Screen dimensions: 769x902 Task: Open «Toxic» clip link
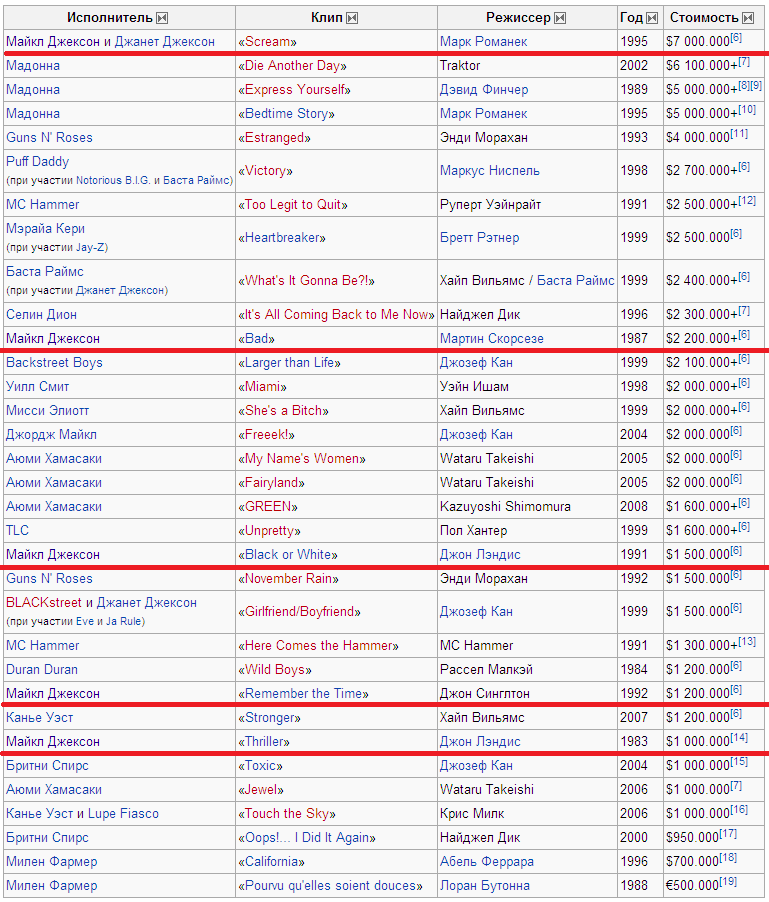pyautogui.click(x=261, y=766)
